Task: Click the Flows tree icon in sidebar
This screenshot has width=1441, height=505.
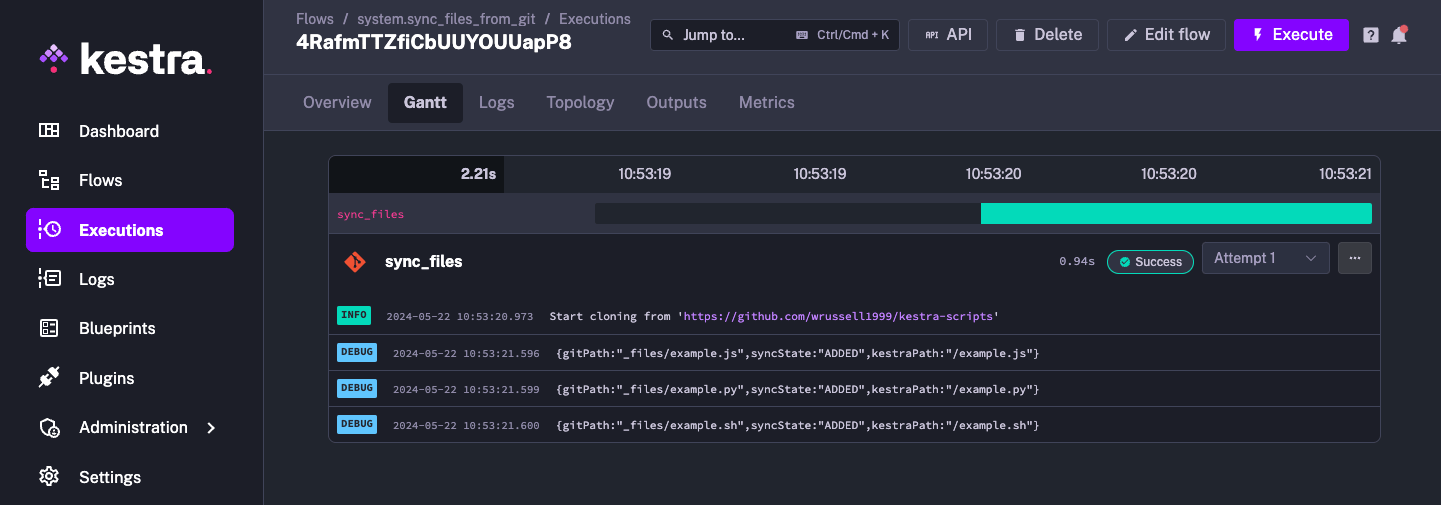Action: pyautogui.click(x=49, y=180)
